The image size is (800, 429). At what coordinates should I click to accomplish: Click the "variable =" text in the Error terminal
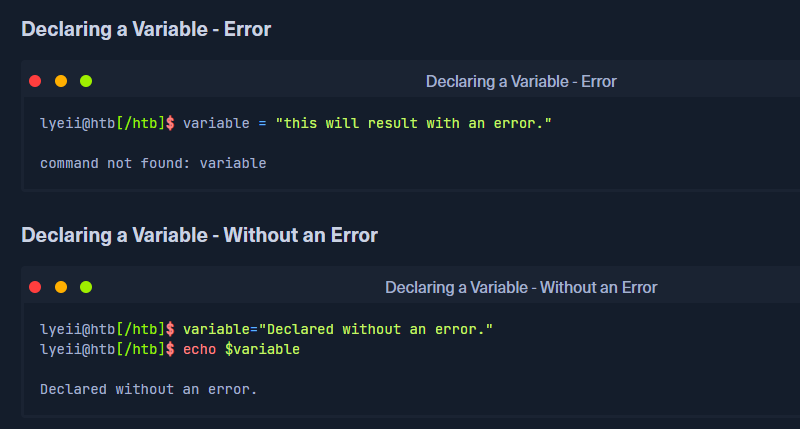[224, 123]
